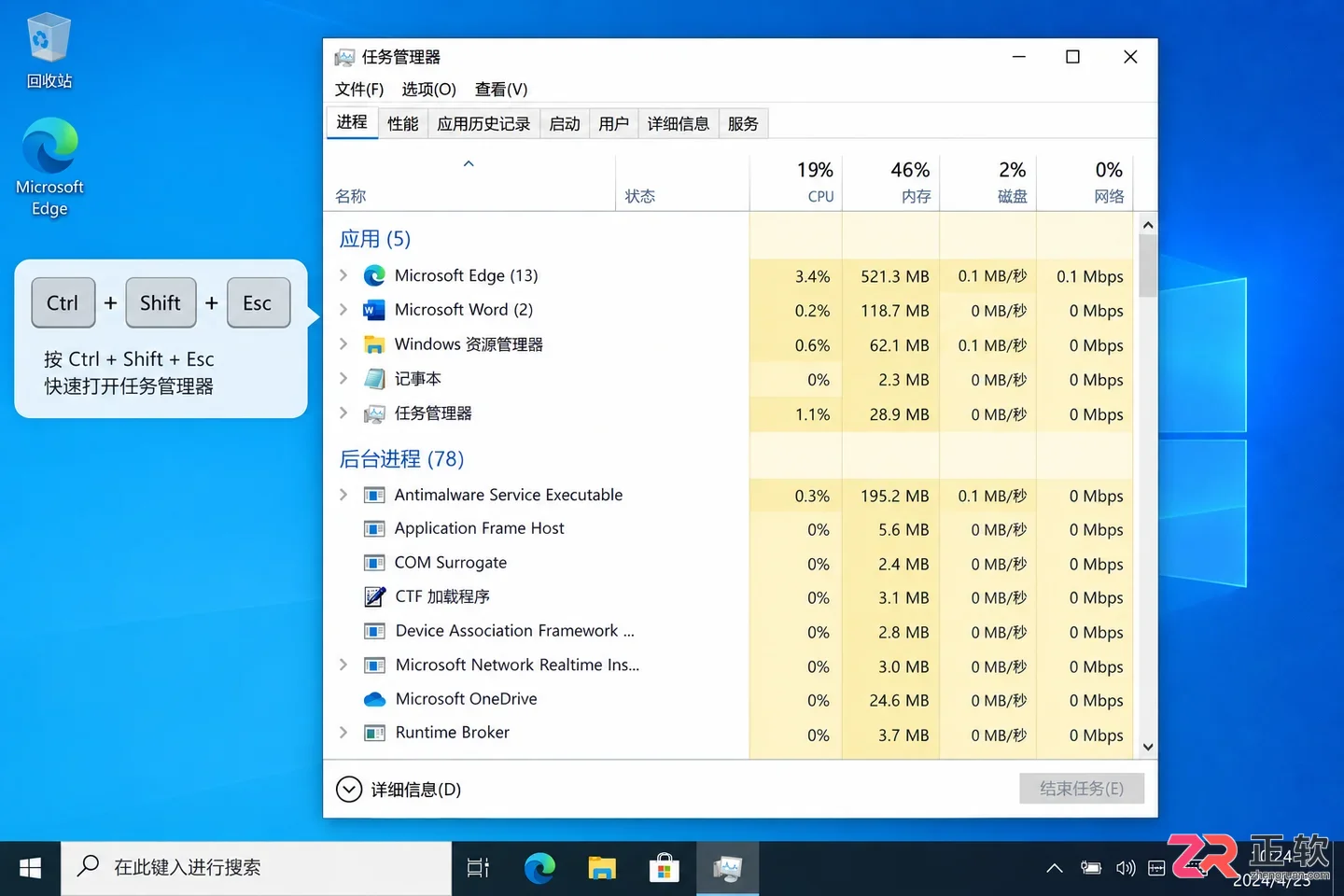Open Microsoft Store from the taskbar
The height and width of the screenshot is (896, 1344).
664,869
